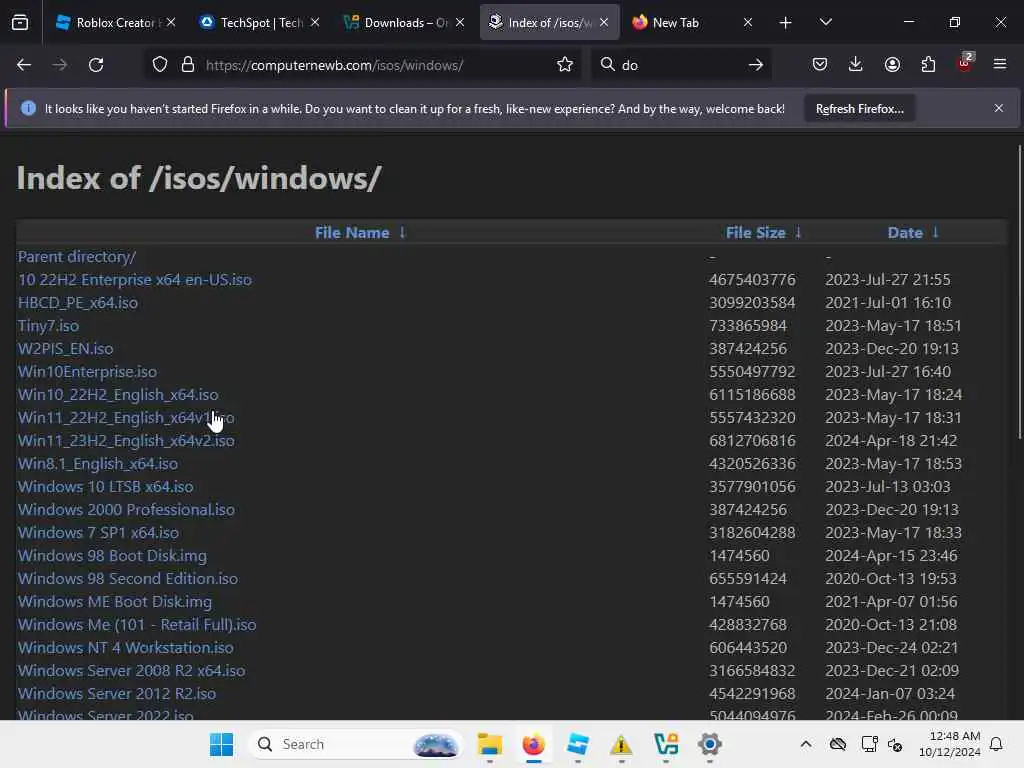Save page to Pocket
Viewport: 1024px width, 768px height.
[820, 65]
